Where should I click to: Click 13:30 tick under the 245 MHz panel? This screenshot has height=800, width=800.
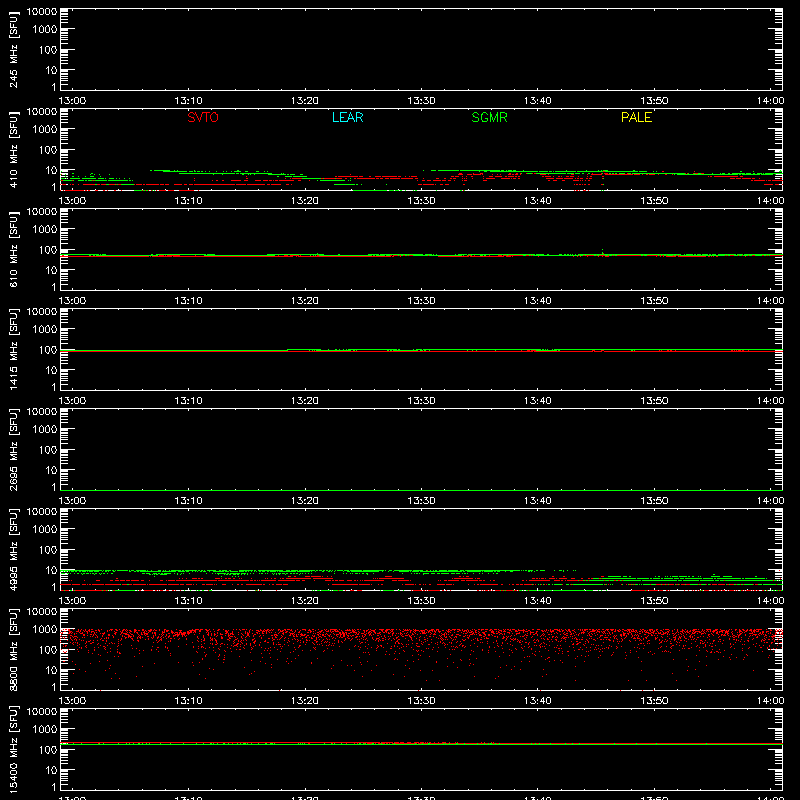tap(421, 101)
